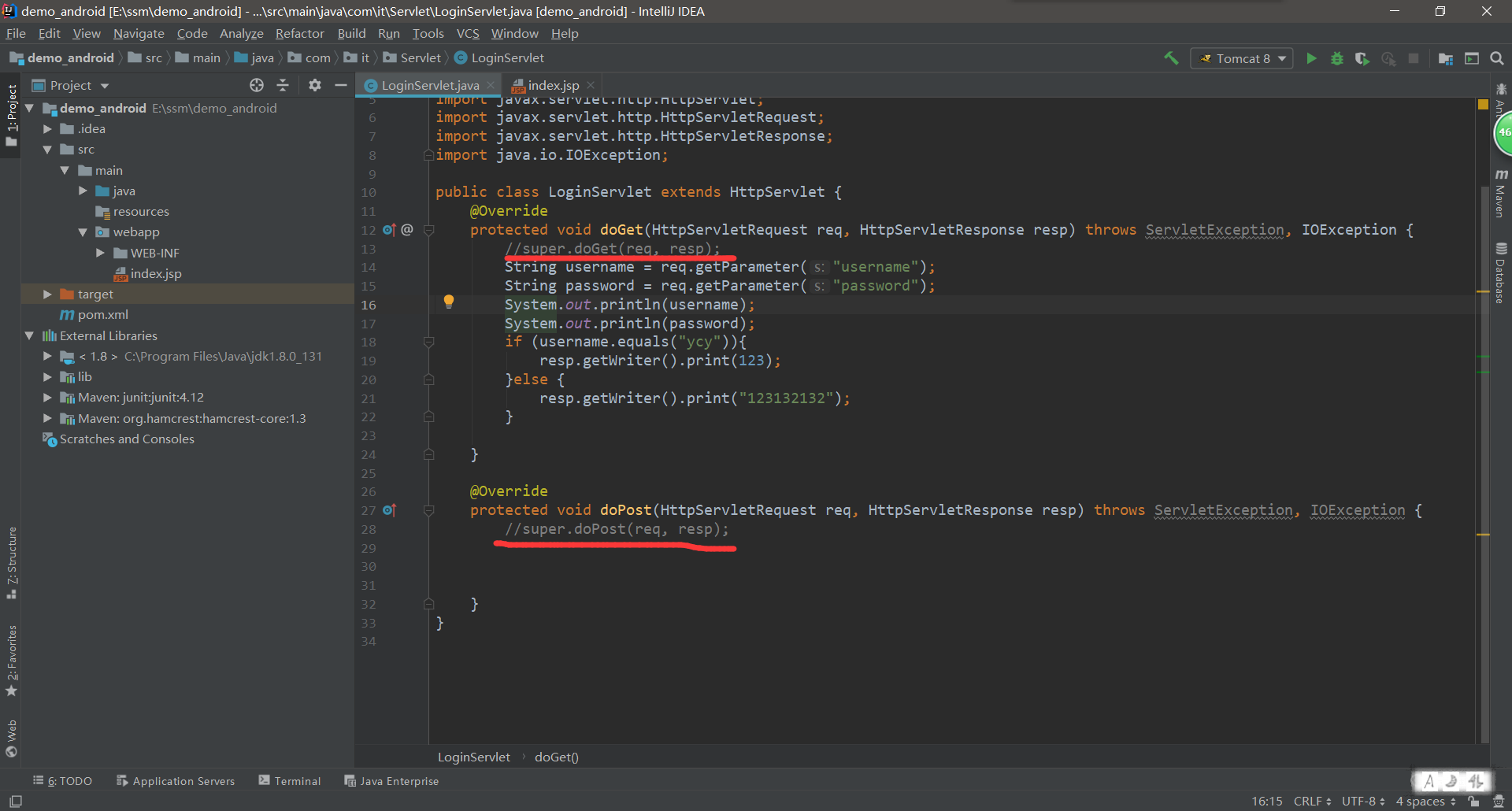Toggle the read-only lock in status bar

(1473, 802)
